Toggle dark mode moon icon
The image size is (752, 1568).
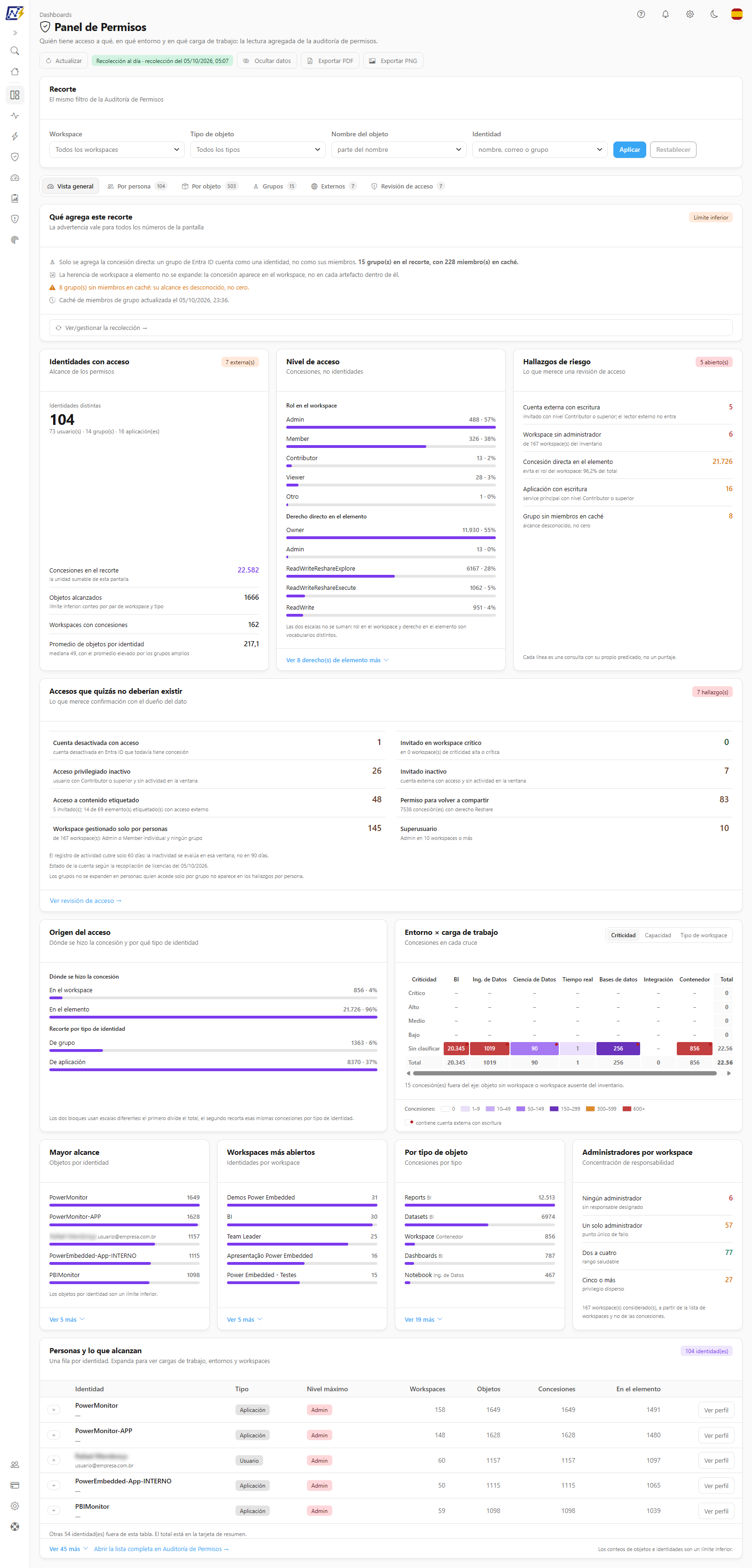(713, 14)
